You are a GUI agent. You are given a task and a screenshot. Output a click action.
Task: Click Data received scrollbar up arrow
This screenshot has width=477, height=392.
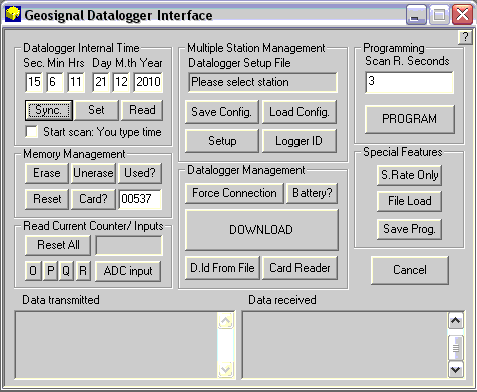coord(456,321)
